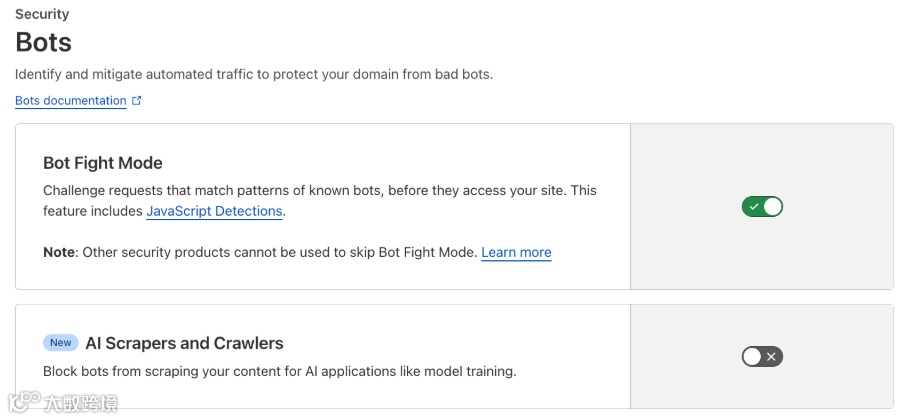
Task: Click the green checkmark in the toggle
Action: (x=753, y=207)
